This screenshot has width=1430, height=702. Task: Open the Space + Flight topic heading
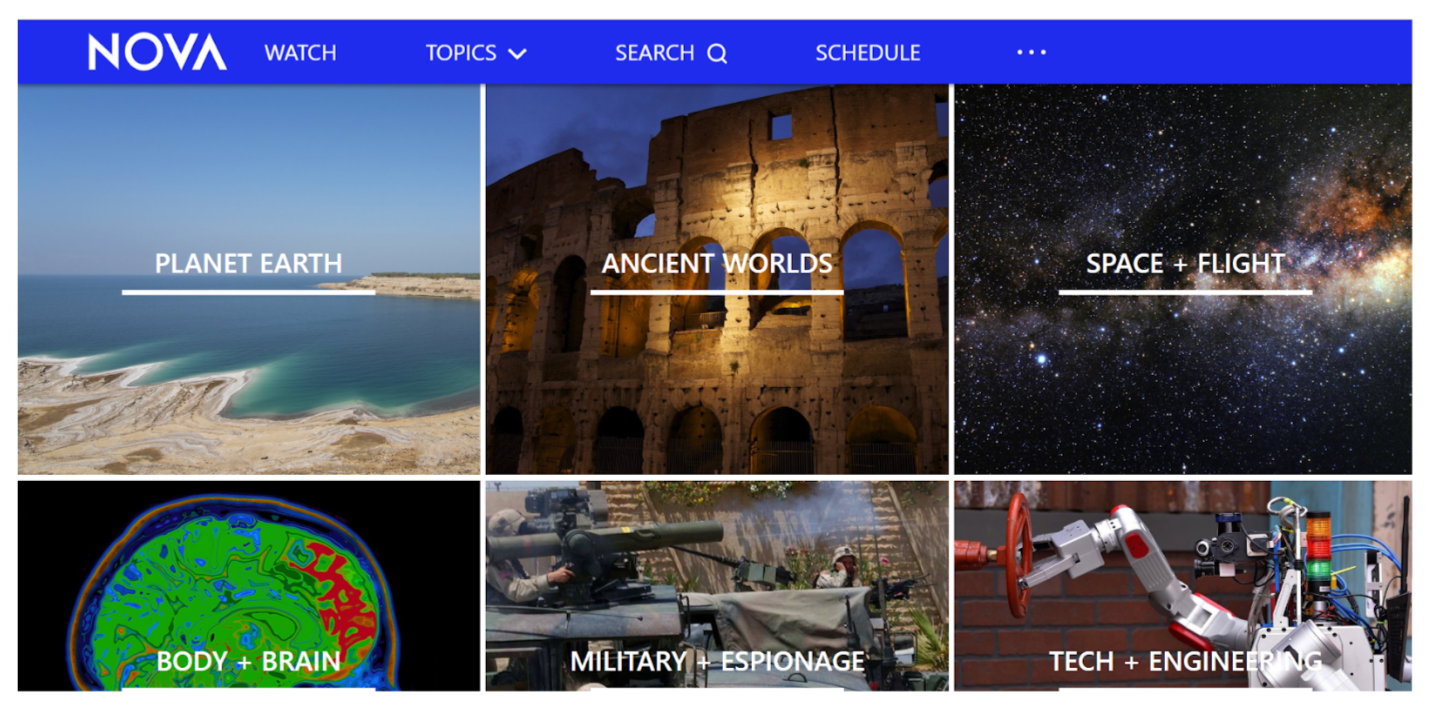(x=1185, y=264)
